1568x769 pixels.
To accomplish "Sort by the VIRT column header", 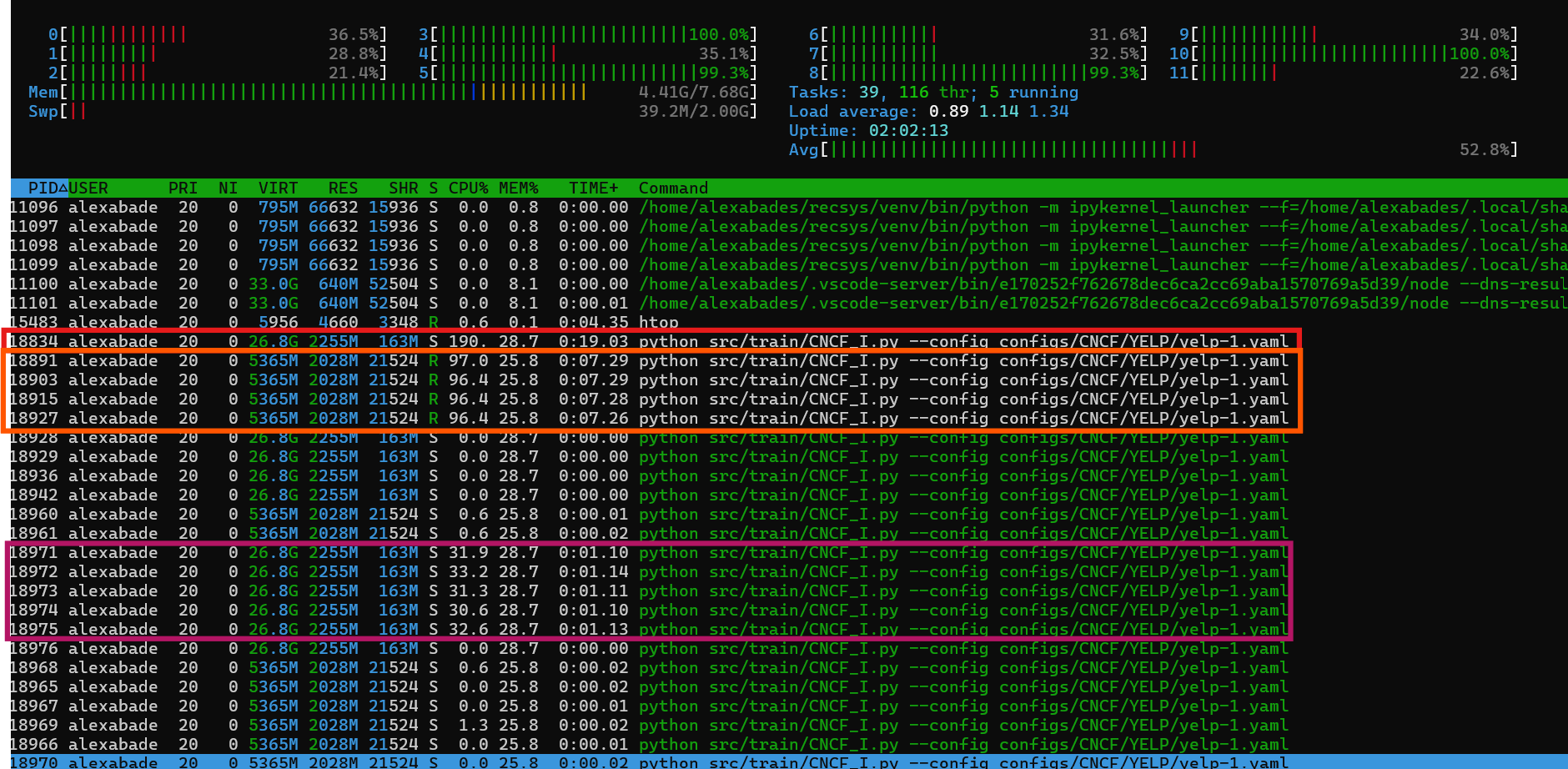I will 278,188.
